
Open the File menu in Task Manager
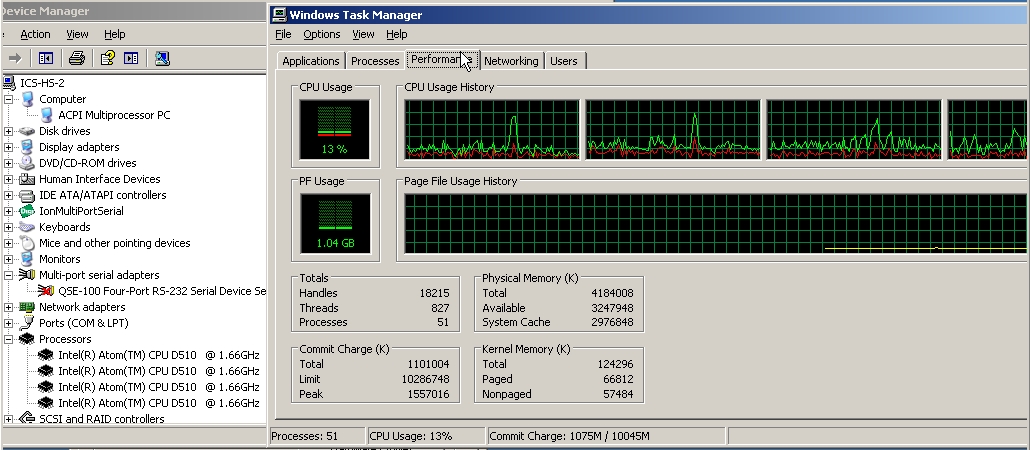click(283, 34)
